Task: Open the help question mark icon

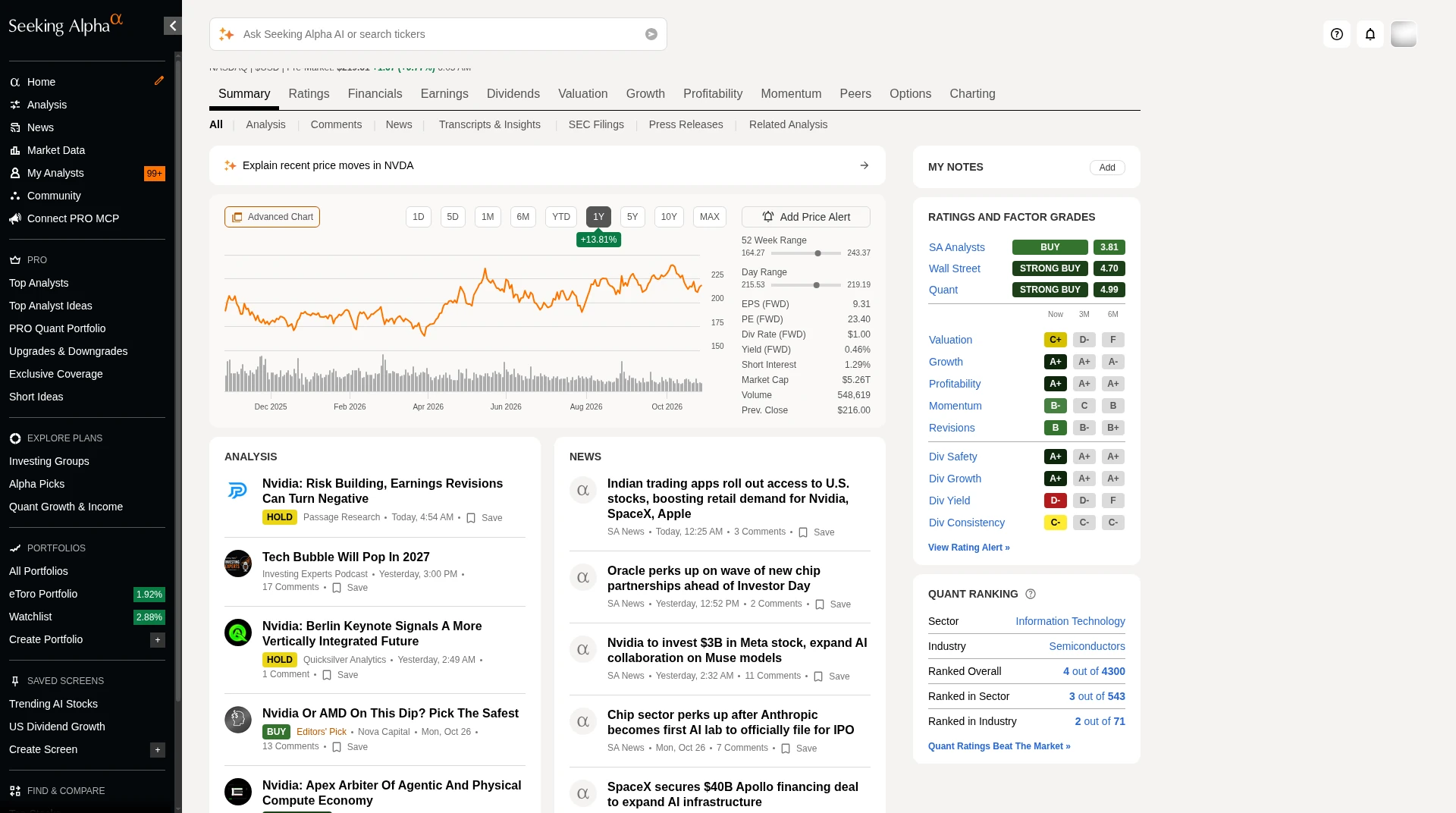Action: point(1337,34)
